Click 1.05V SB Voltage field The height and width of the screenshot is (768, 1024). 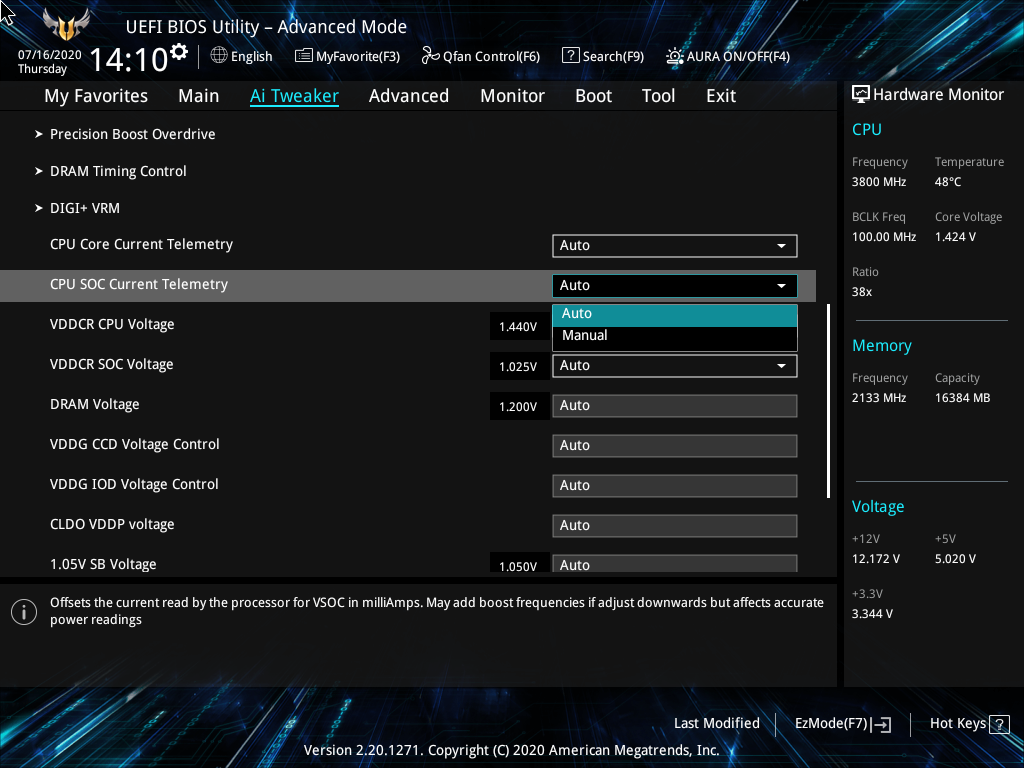[675, 564]
